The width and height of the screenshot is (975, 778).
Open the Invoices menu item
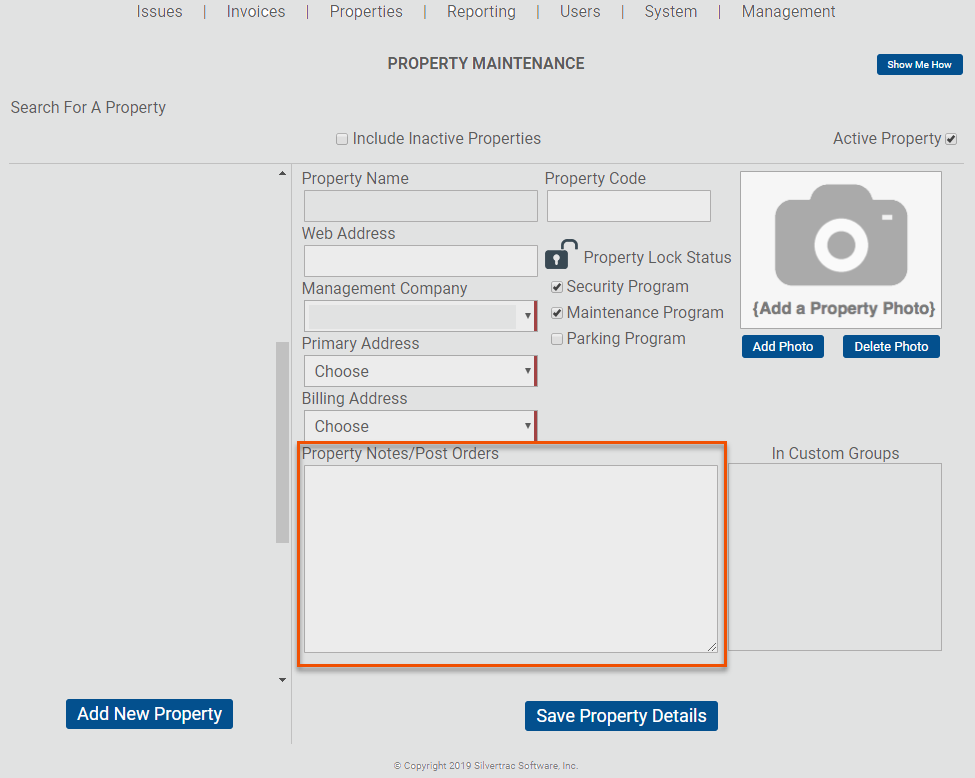point(256,12)
